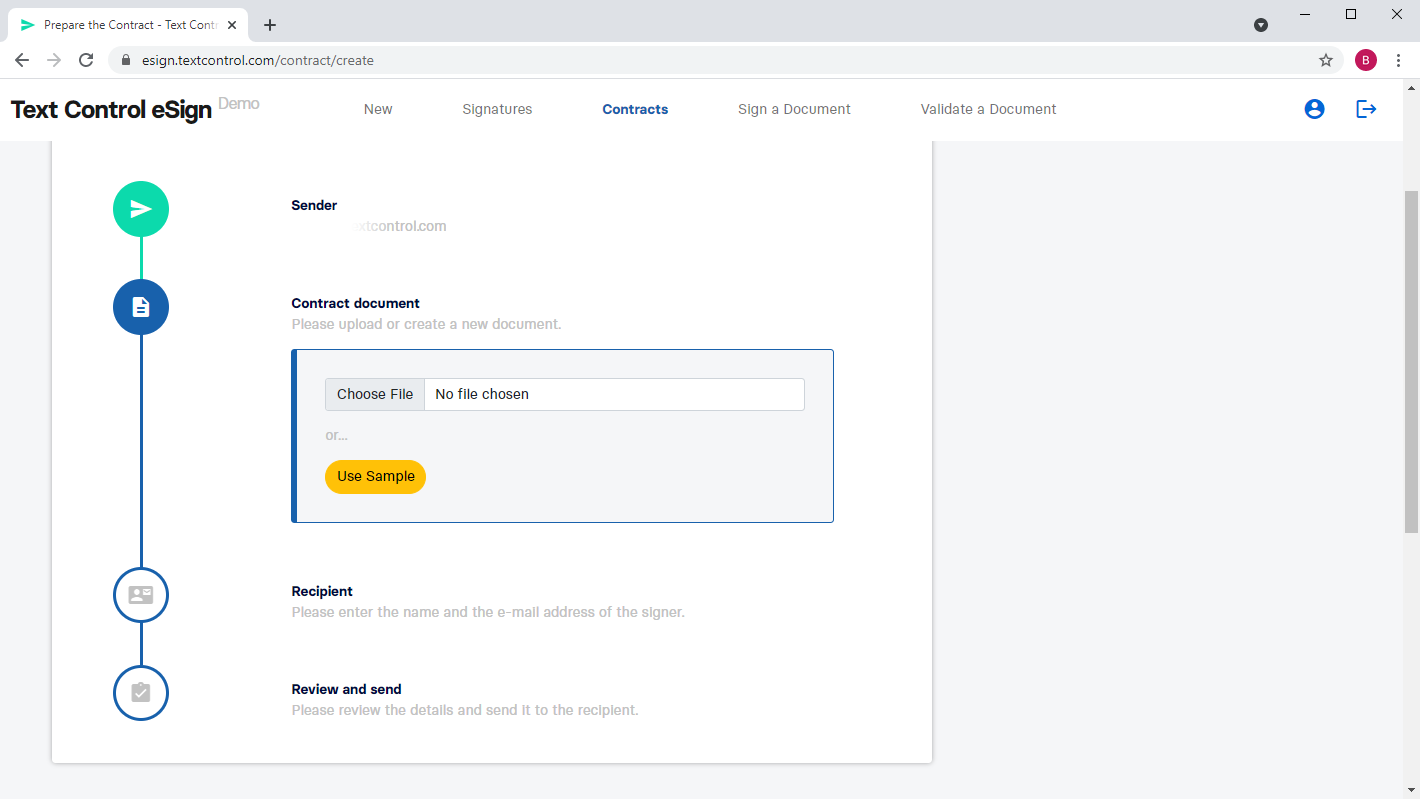The height and width of the screenshot is (799, 1420).
Task: View site security via the lock icon
Action: (x=125, y=60)
